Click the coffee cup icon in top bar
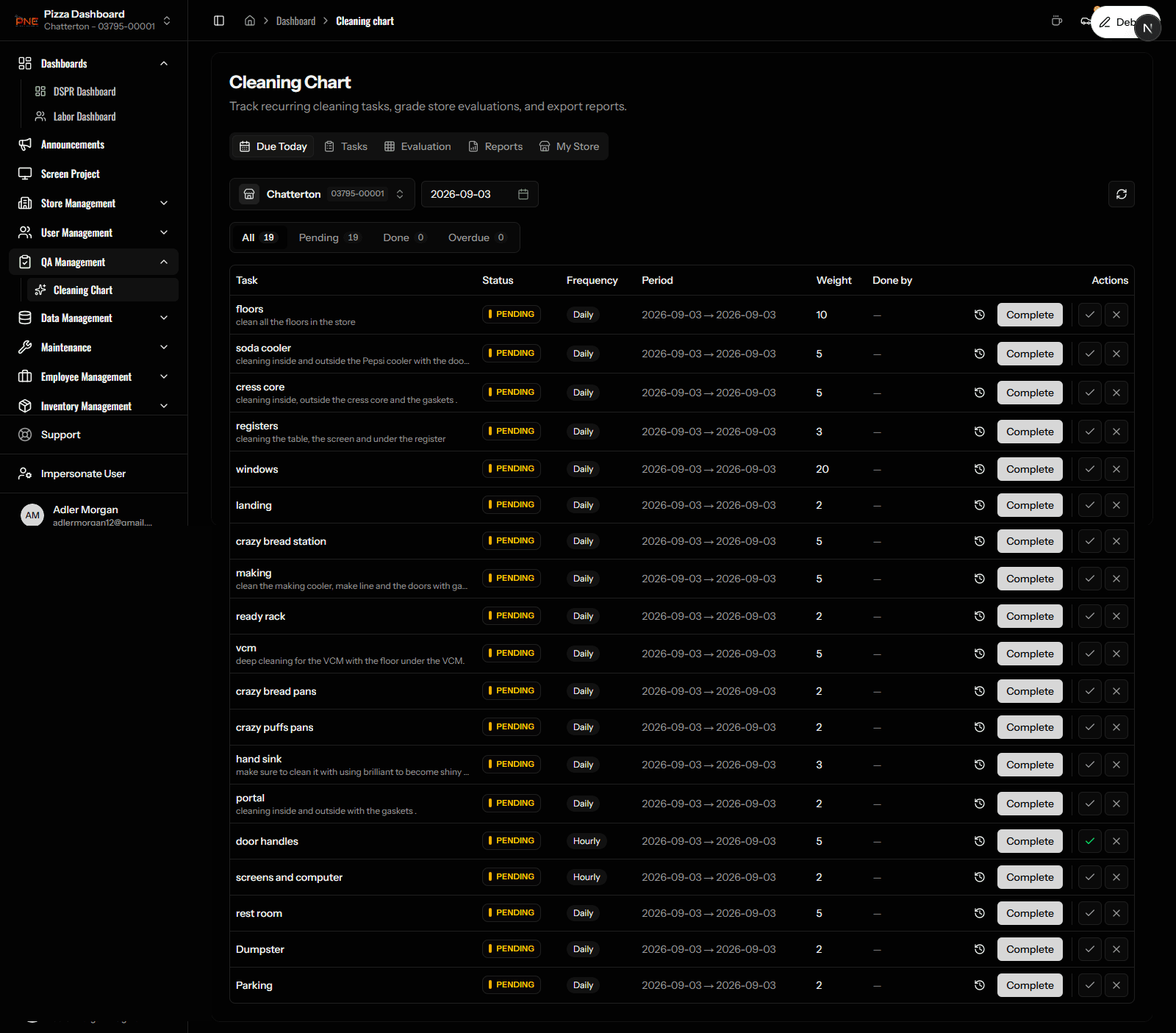 [x=1057, y=21]
